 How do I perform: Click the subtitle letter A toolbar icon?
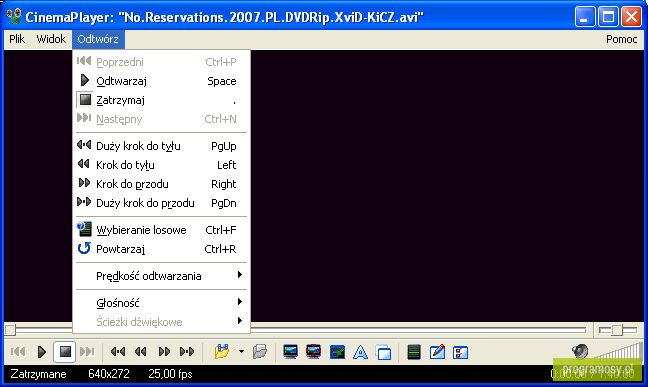(x=360, y=352)
